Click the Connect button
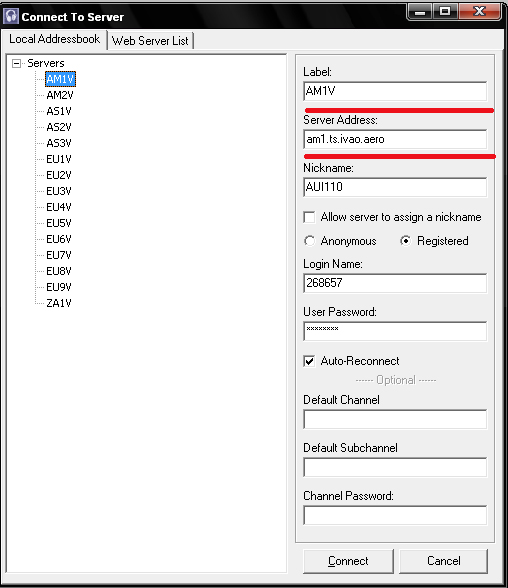The image size is (508, 588). (x=348, y=561)
